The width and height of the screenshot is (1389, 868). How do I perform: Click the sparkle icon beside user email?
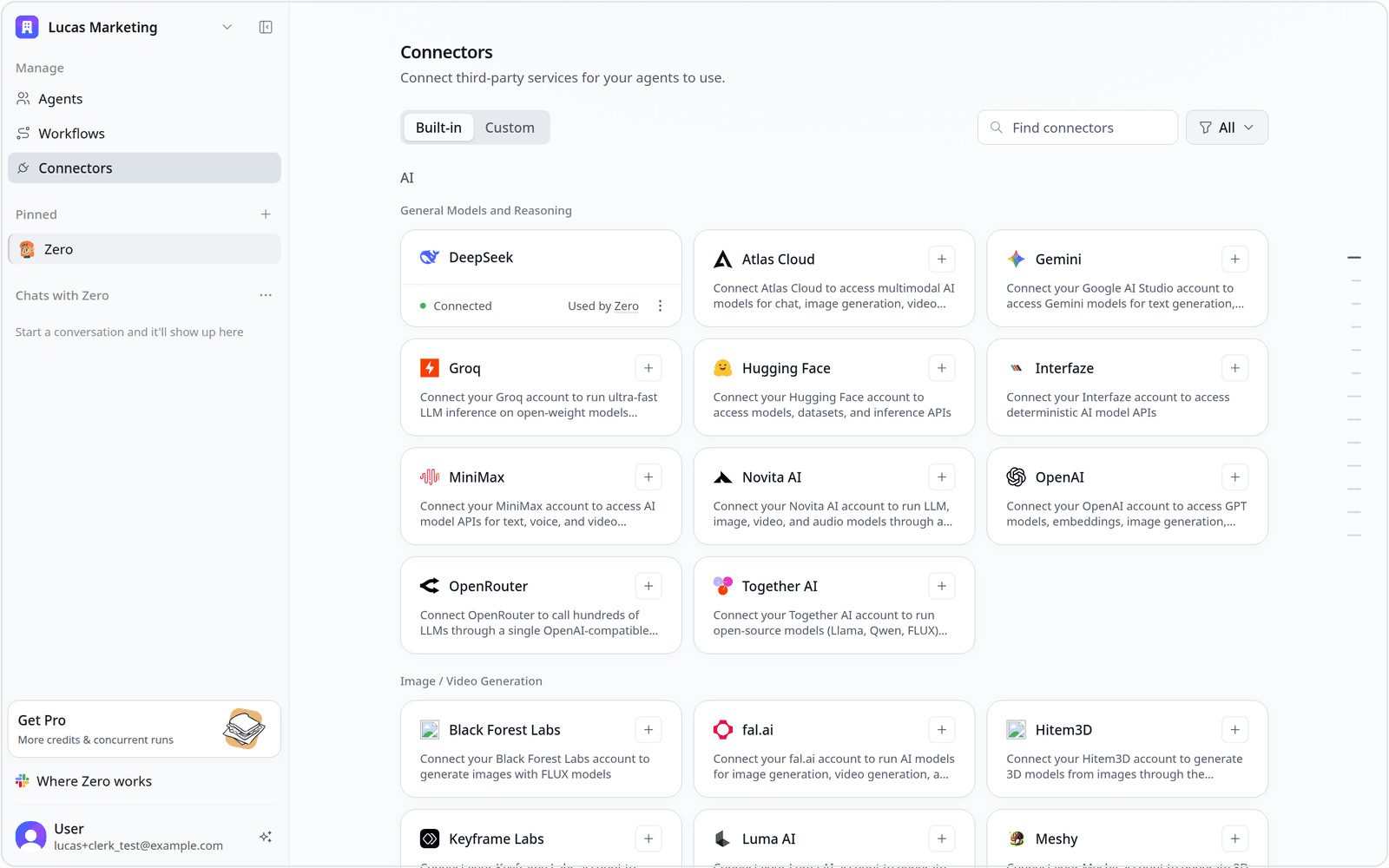(x=266, y=837)
